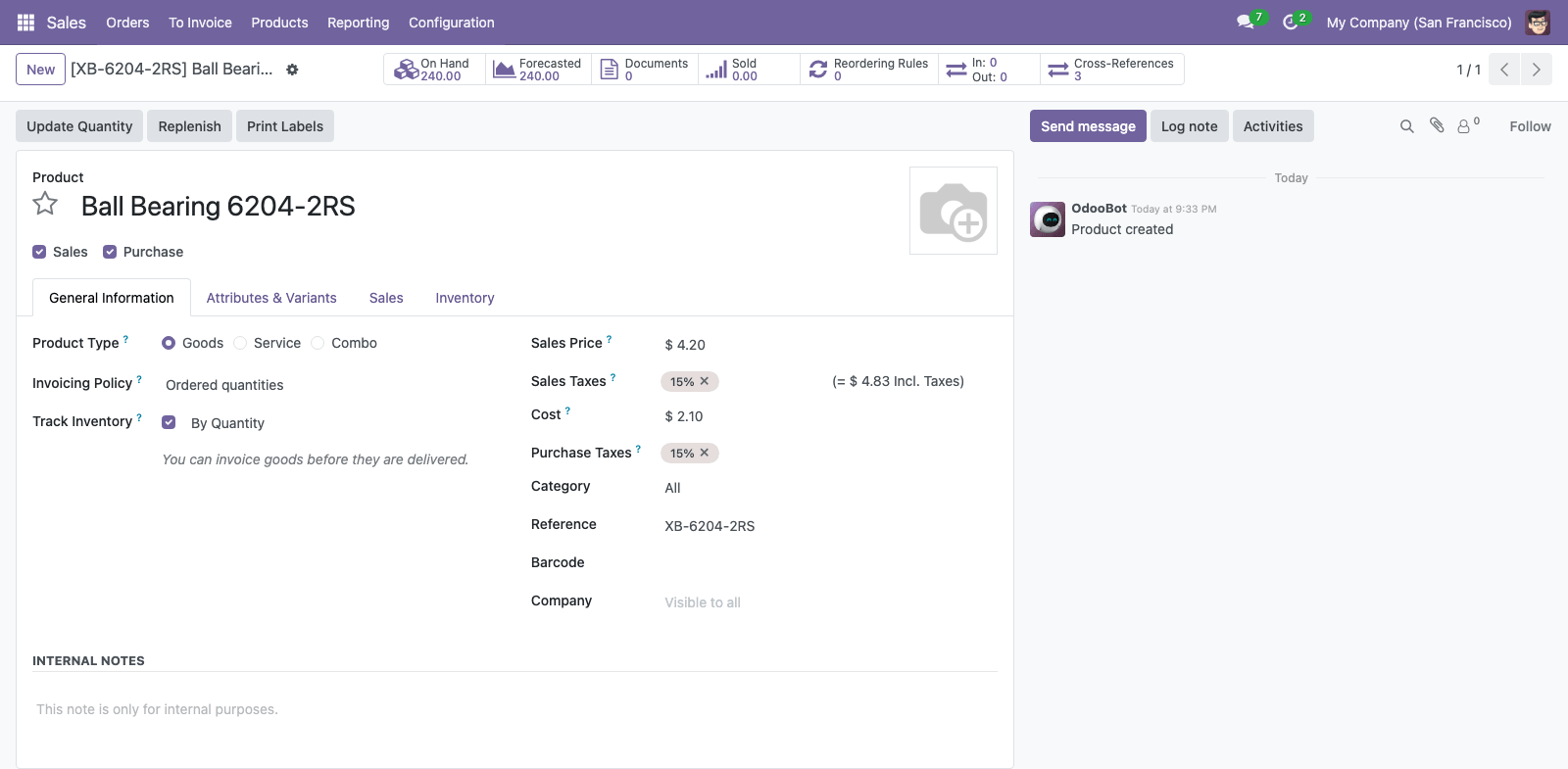Edit the Sales Price field
1568x769 pixels.
[829, 345]
